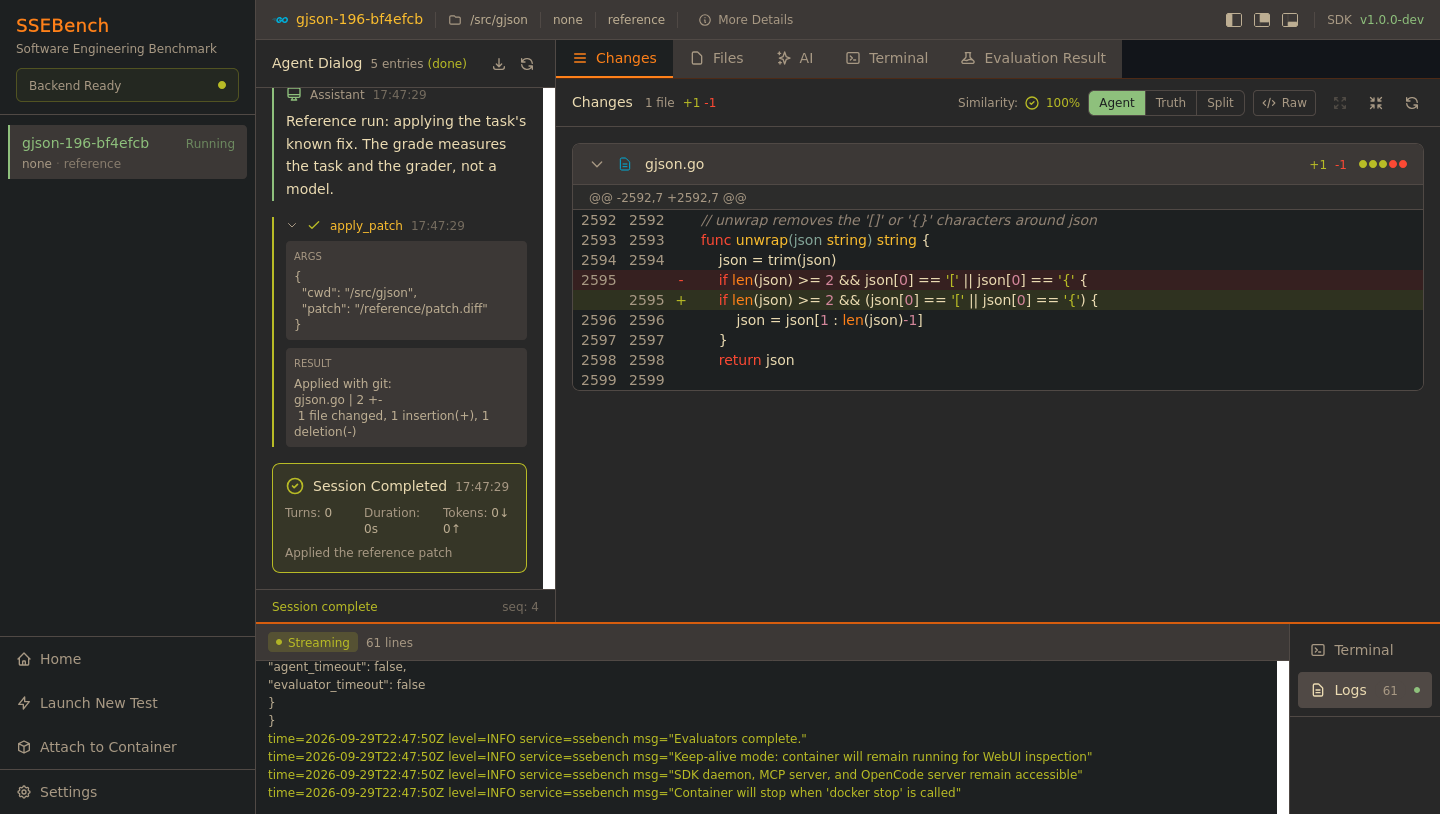This screenshot has height=814, width=1440.
Task: Select the Logs item with 61 count
Action: pyautogui.click(x=1364, y=690)
